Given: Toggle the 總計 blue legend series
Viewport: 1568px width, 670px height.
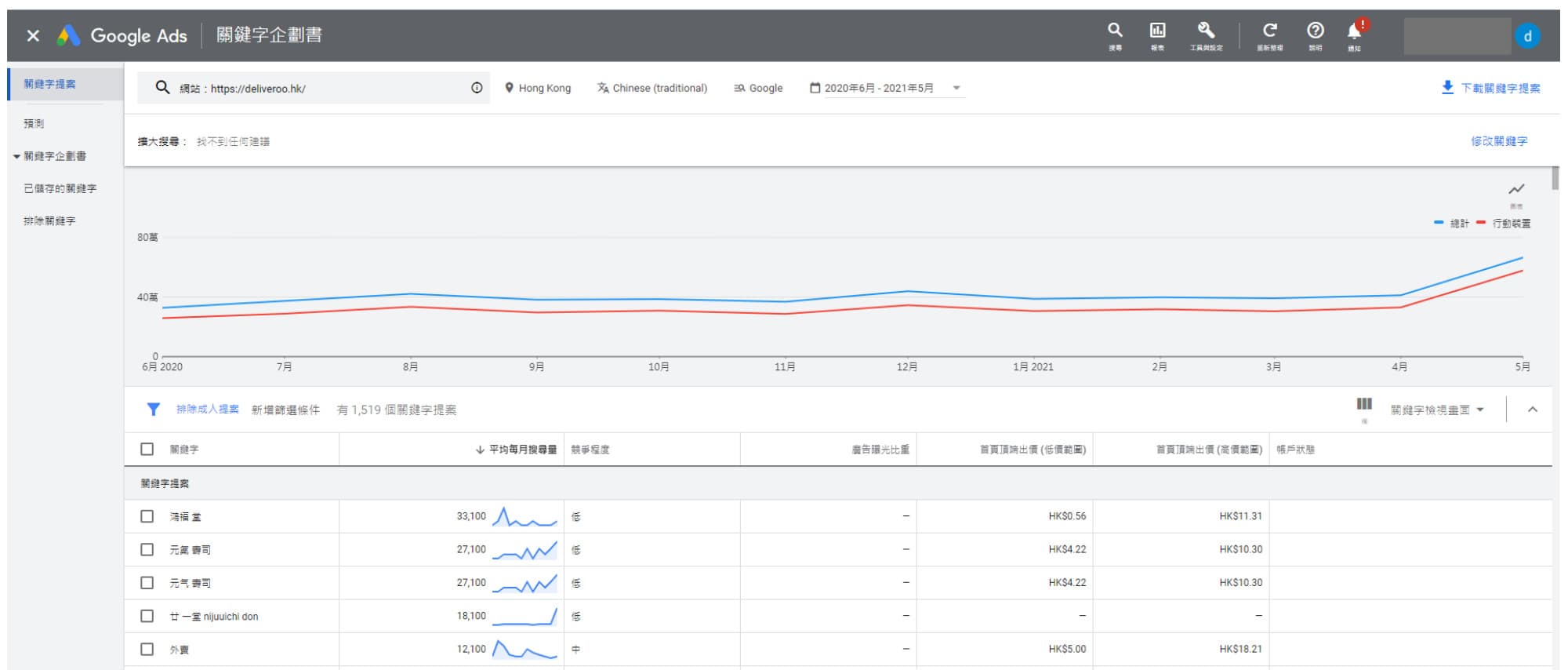Looking at the screenshot, I should click(1451, 224).
